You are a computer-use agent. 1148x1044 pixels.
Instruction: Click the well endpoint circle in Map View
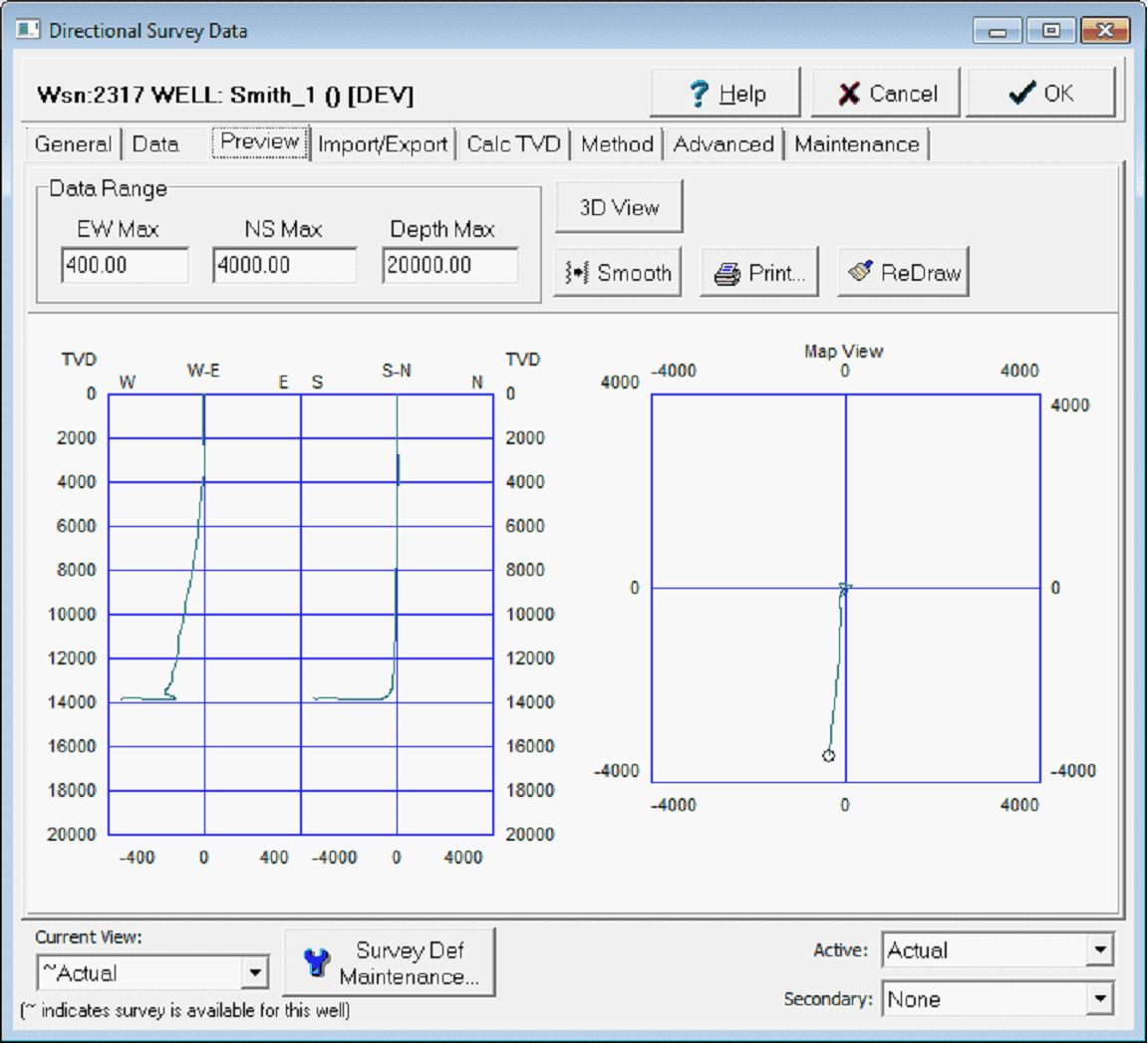tap(828, 756)
